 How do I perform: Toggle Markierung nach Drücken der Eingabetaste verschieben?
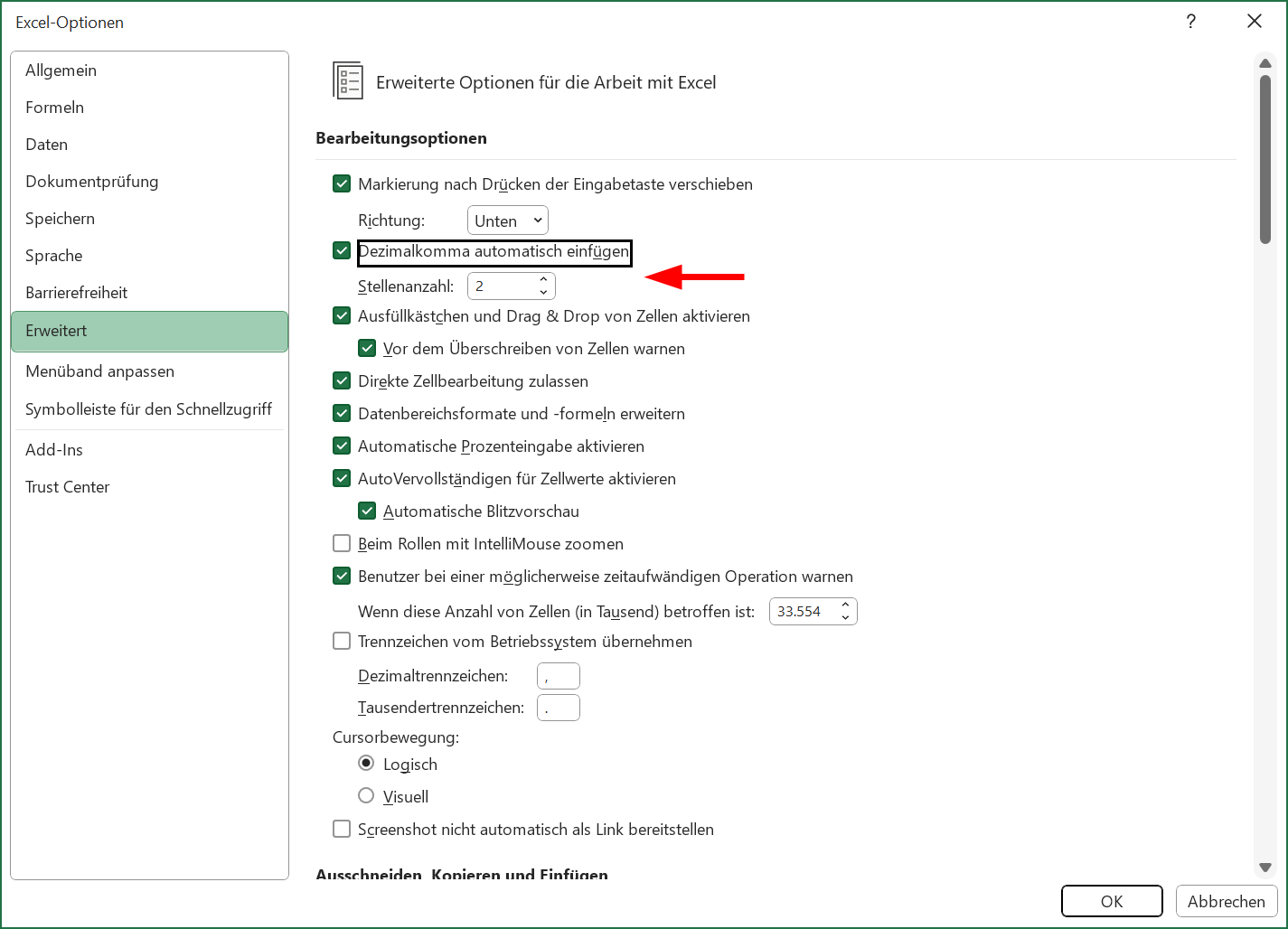coord(342,184)
